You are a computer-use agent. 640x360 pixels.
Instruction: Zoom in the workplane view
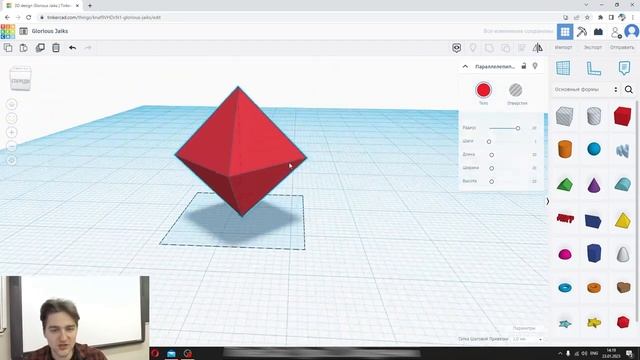12,132
